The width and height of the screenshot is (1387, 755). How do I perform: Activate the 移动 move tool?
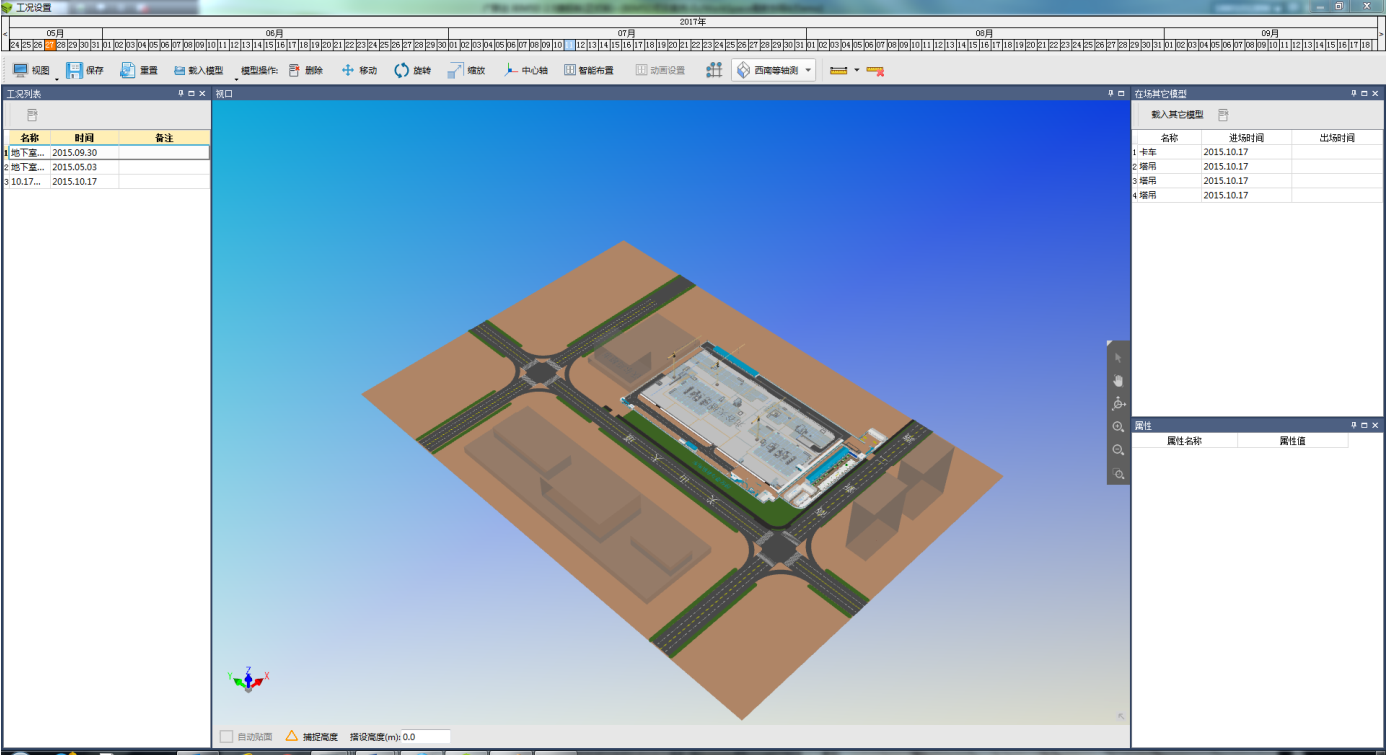(359, 70)
